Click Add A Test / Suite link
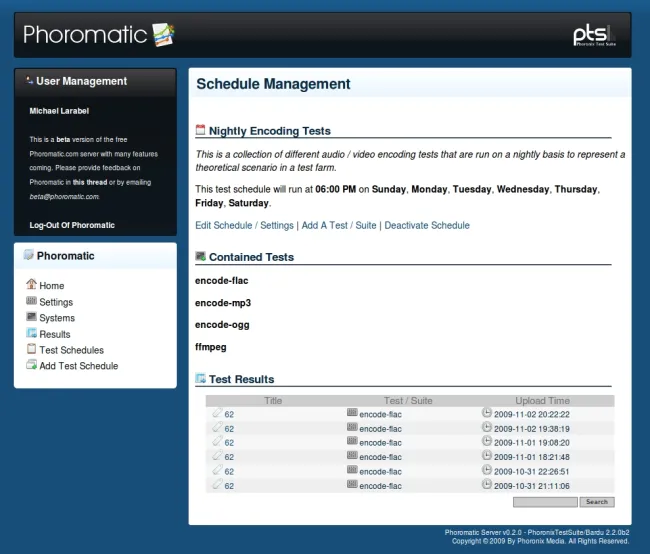 (x=339, y=225)
